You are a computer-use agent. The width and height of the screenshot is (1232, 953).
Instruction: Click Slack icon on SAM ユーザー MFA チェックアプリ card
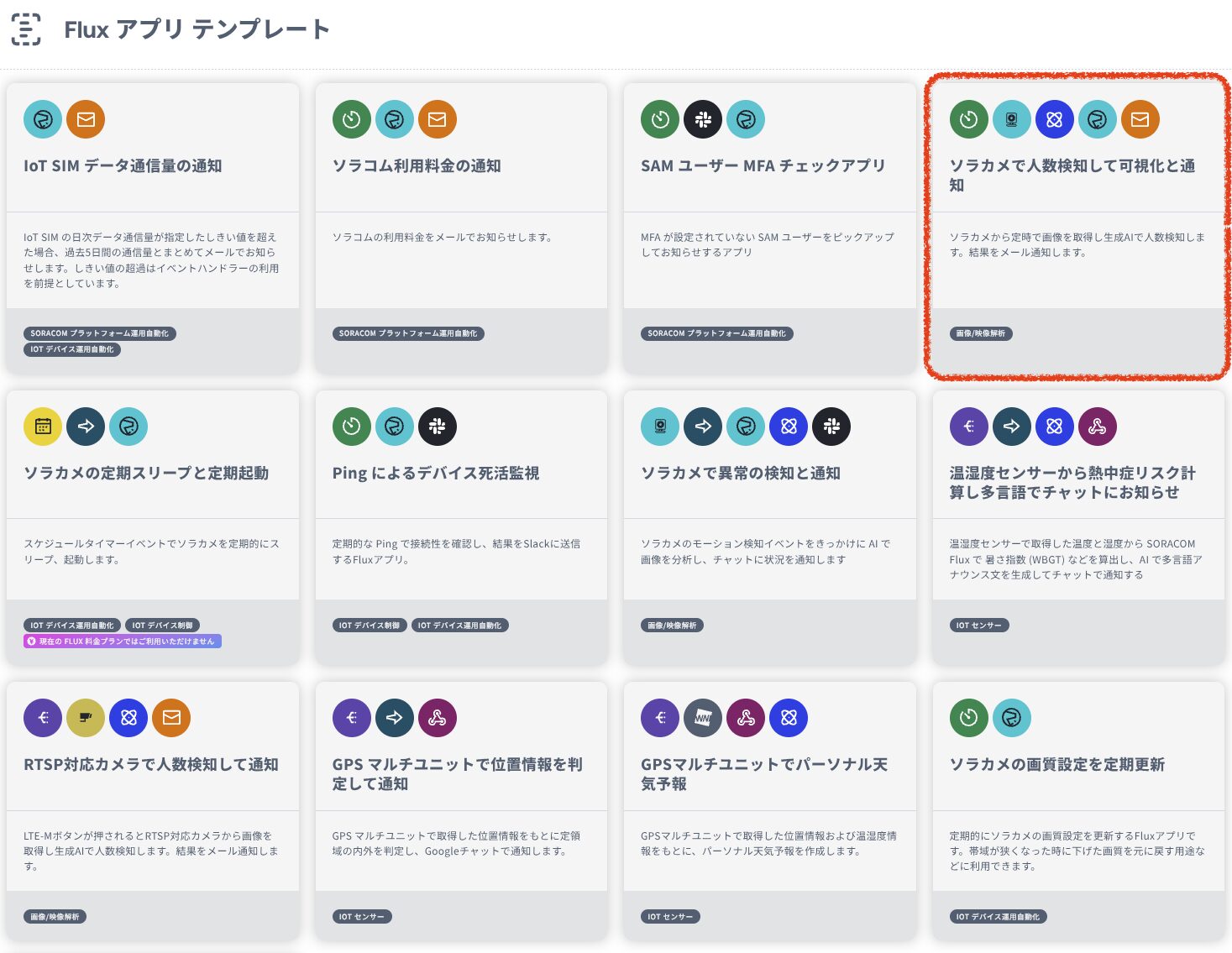(703, 119)
